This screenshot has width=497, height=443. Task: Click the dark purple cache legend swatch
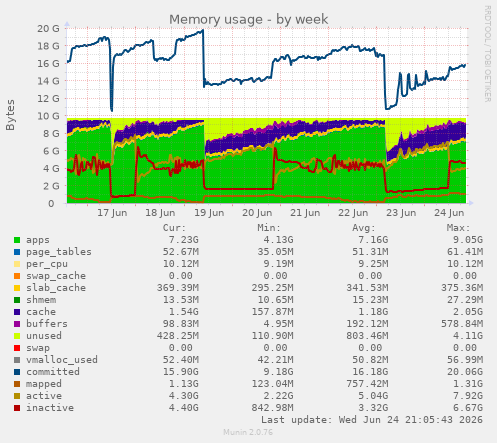tap(17, 312)
